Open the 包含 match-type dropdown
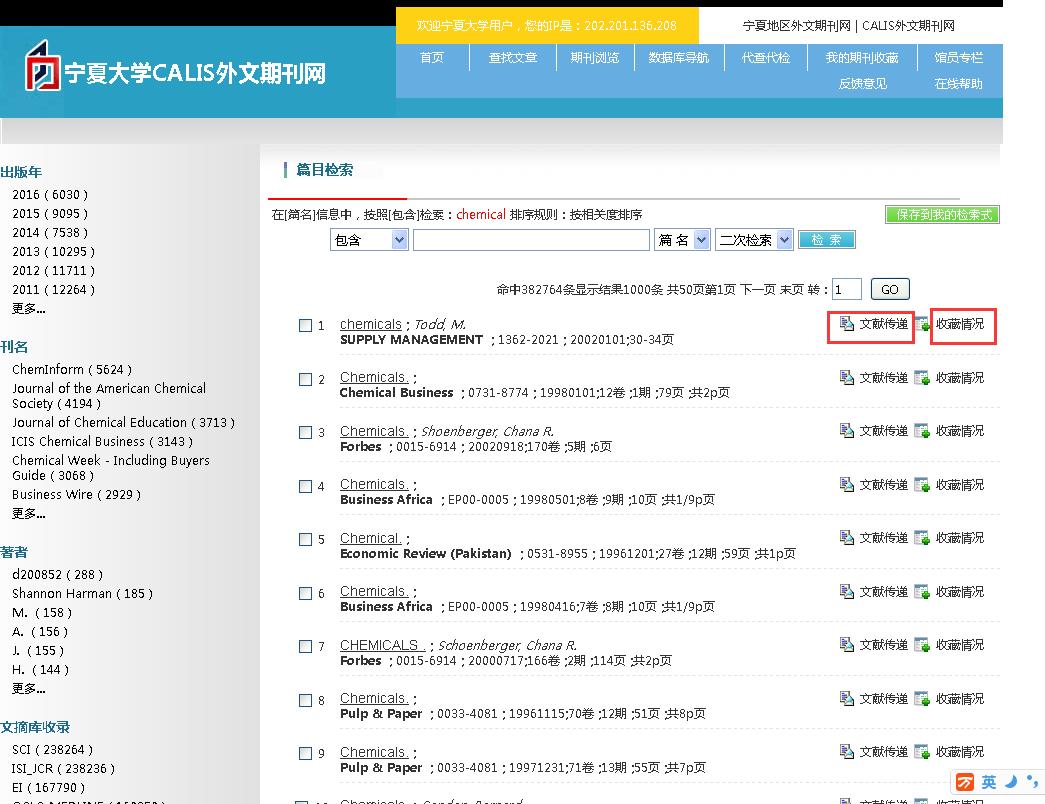 369,240
